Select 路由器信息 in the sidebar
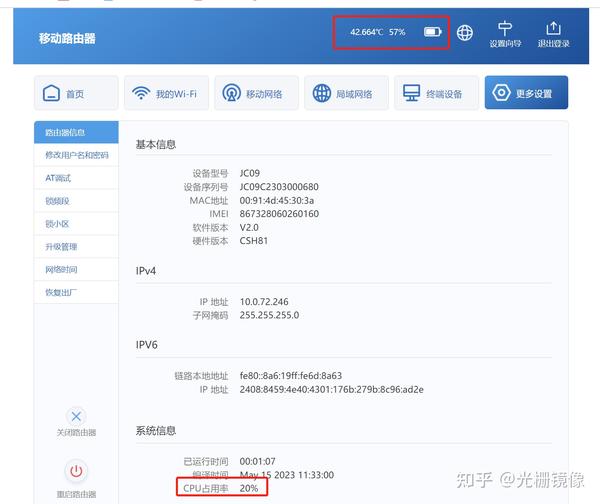This screenshot has height=504, width=600. coord(76,132)
